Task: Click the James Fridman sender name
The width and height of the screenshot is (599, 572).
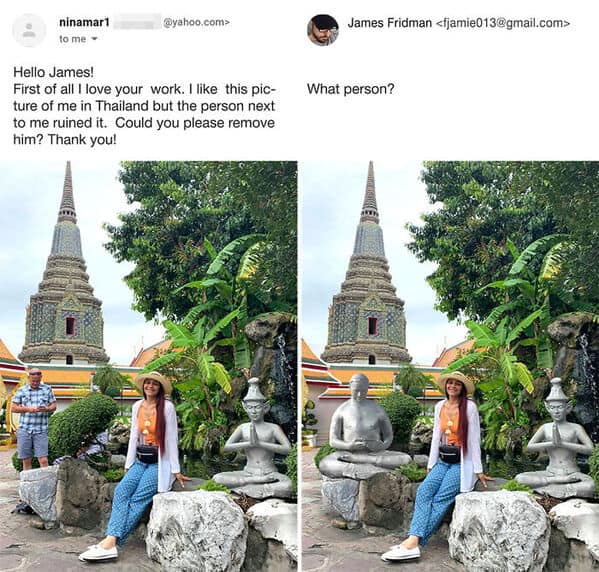Action: coord(389,23)
